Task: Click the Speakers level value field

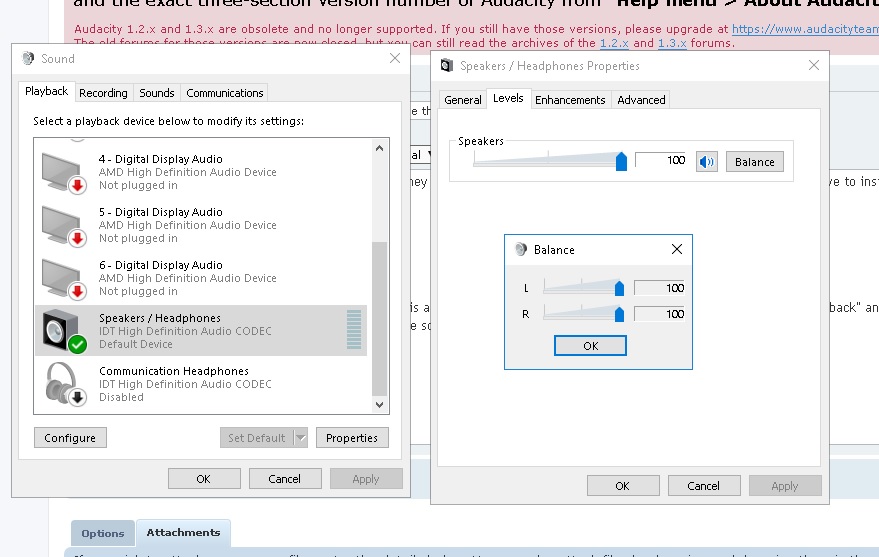Action: pyautogui.click(x=661, y=160)
